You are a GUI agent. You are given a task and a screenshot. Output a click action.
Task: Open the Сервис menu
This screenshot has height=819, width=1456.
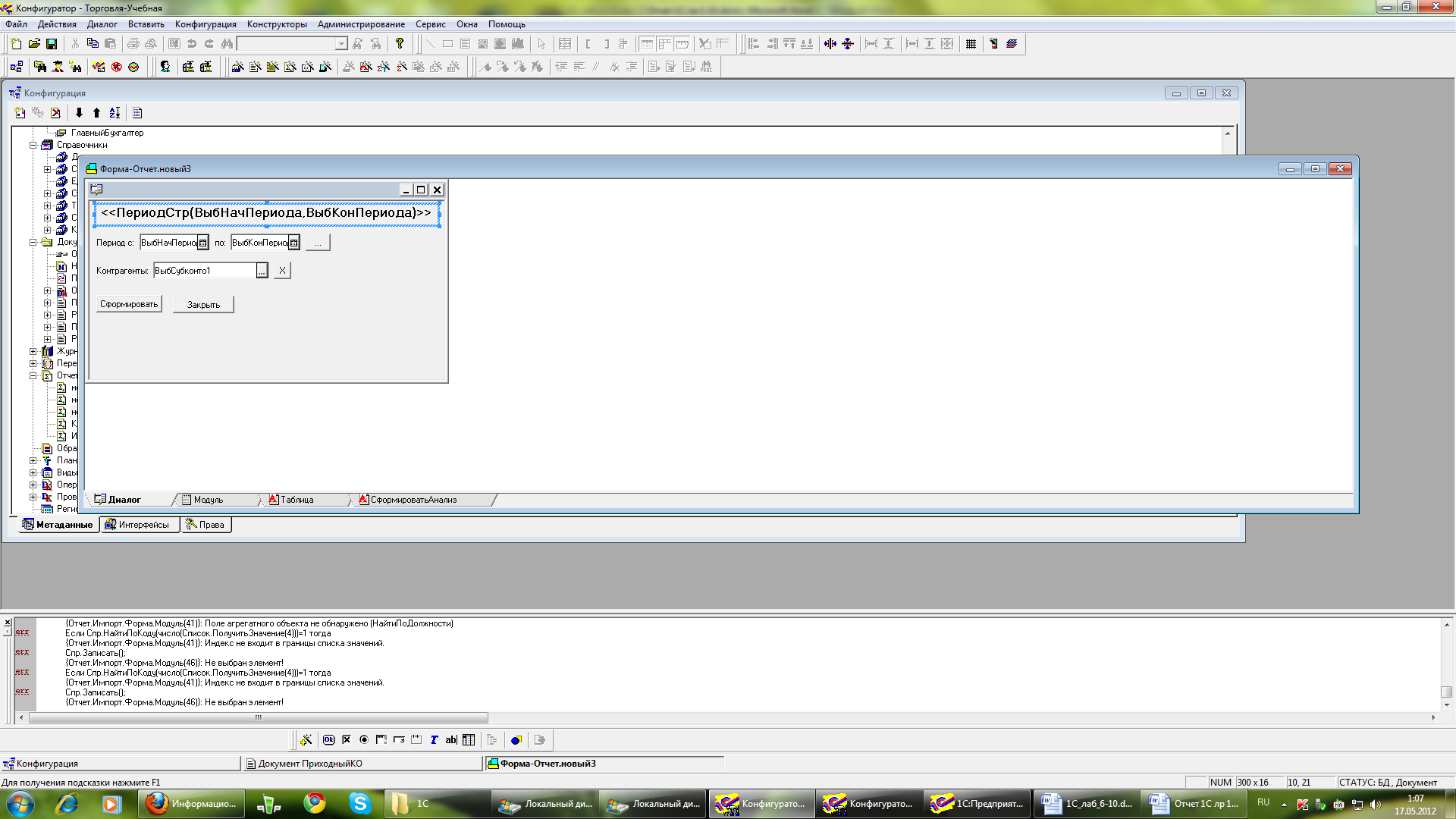pyautogui.click(x=431, y=24)
